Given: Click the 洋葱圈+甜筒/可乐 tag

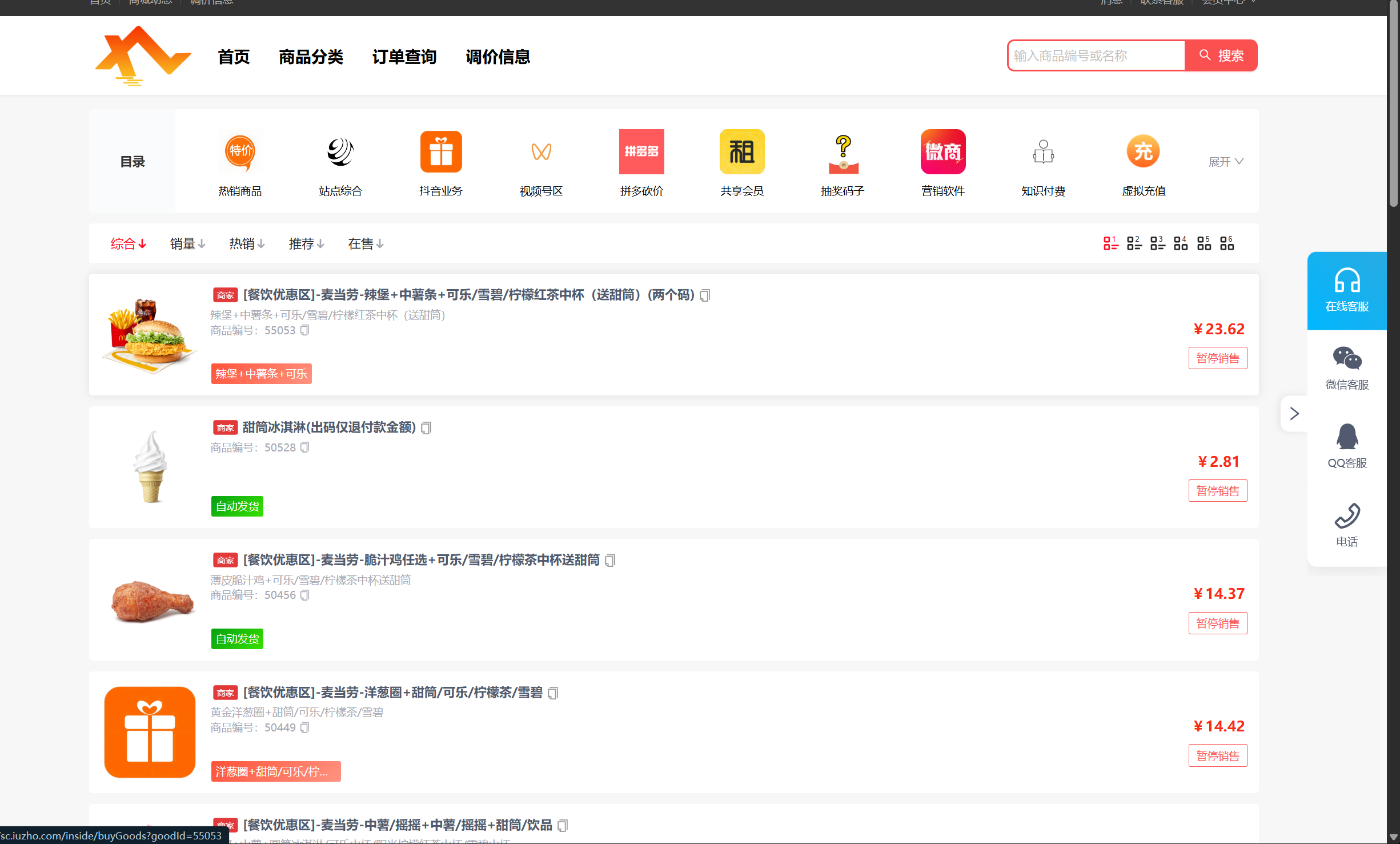Looking at the screenshot, I should 276,771.
